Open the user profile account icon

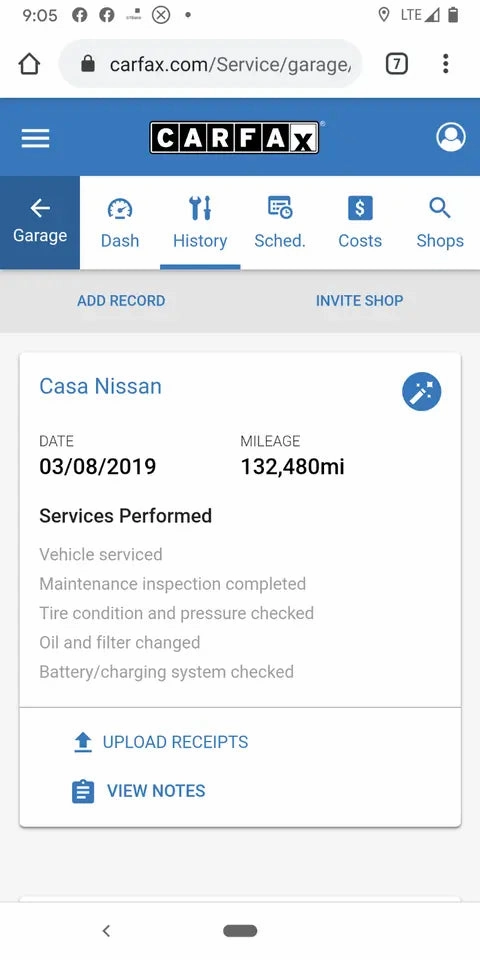pos(451,137)
